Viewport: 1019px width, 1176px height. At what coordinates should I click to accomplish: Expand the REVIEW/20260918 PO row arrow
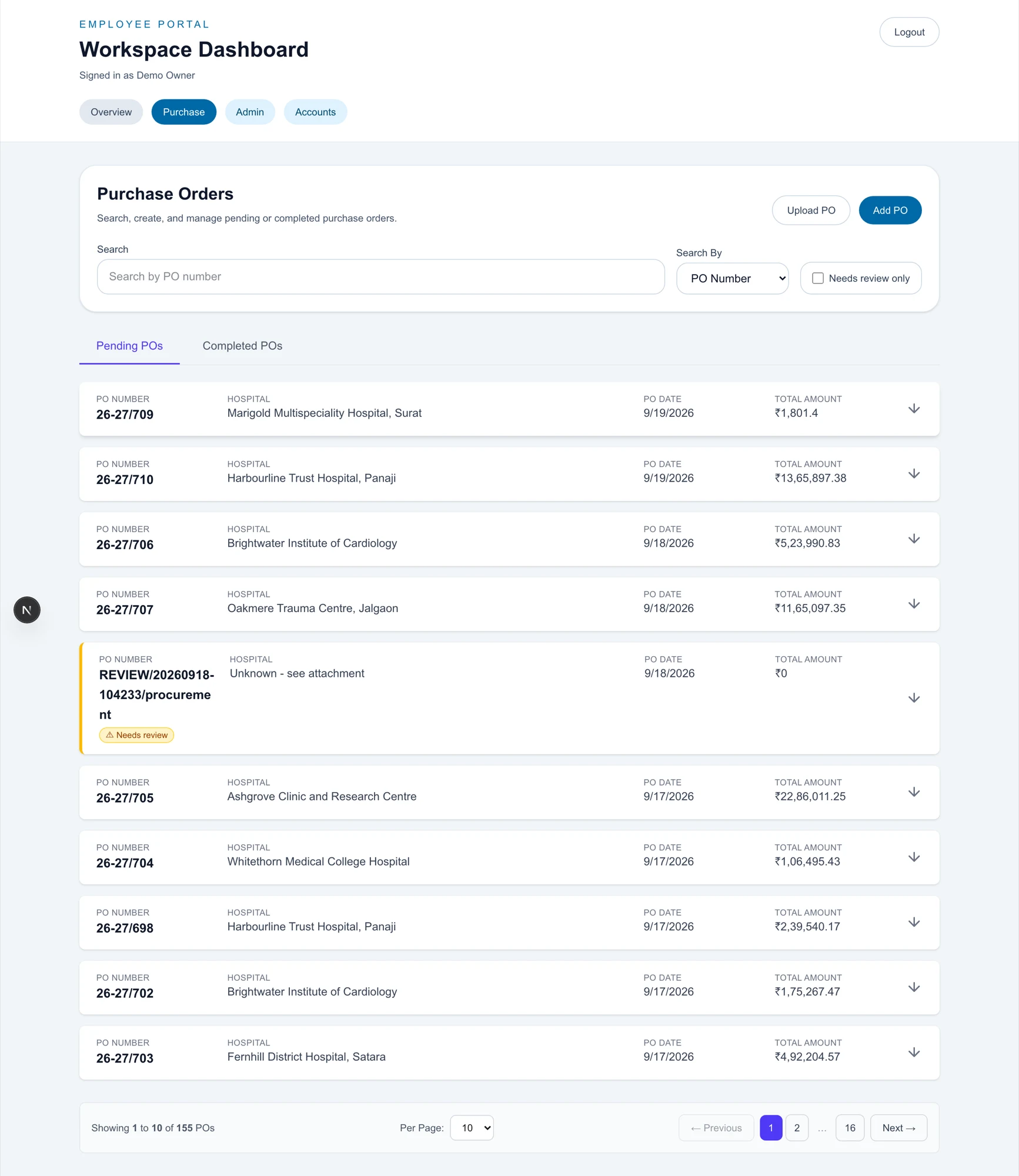pos(914,698)
